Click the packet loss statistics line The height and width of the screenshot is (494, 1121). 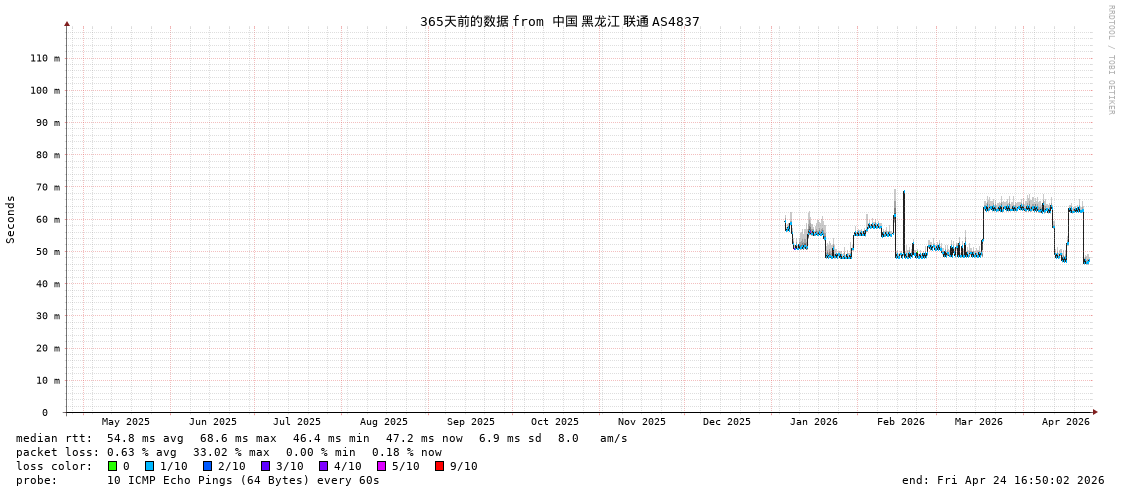(228, 452)
